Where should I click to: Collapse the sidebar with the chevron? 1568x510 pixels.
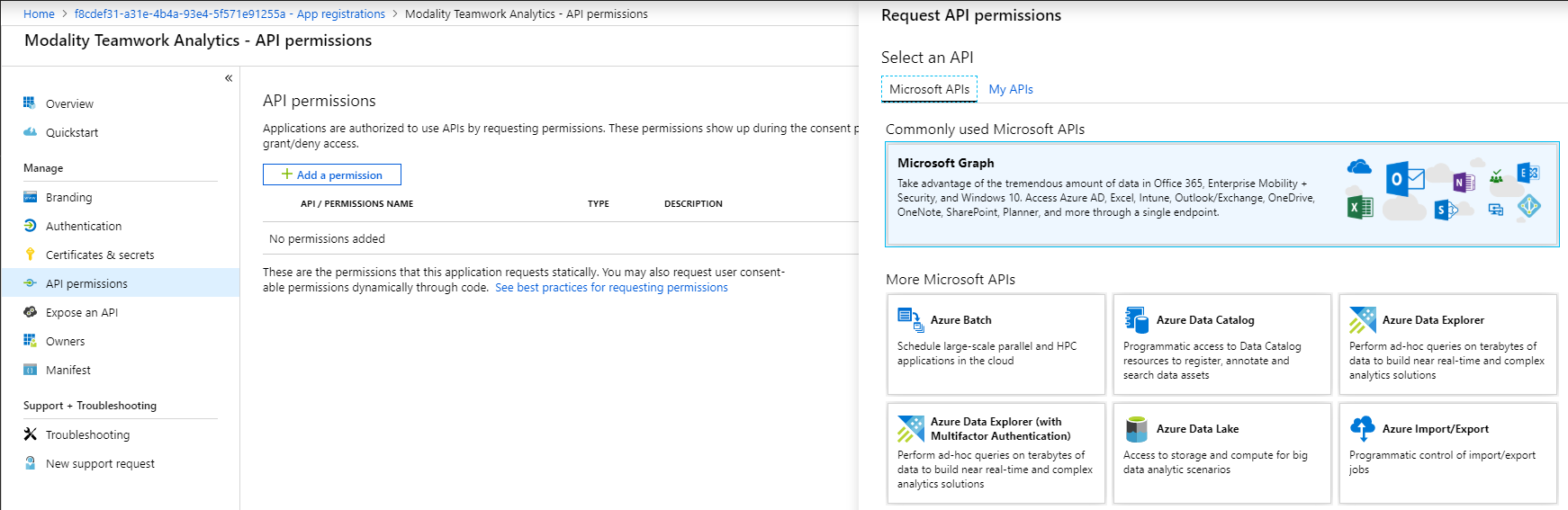pyautogui.click(x=229, y=78)
